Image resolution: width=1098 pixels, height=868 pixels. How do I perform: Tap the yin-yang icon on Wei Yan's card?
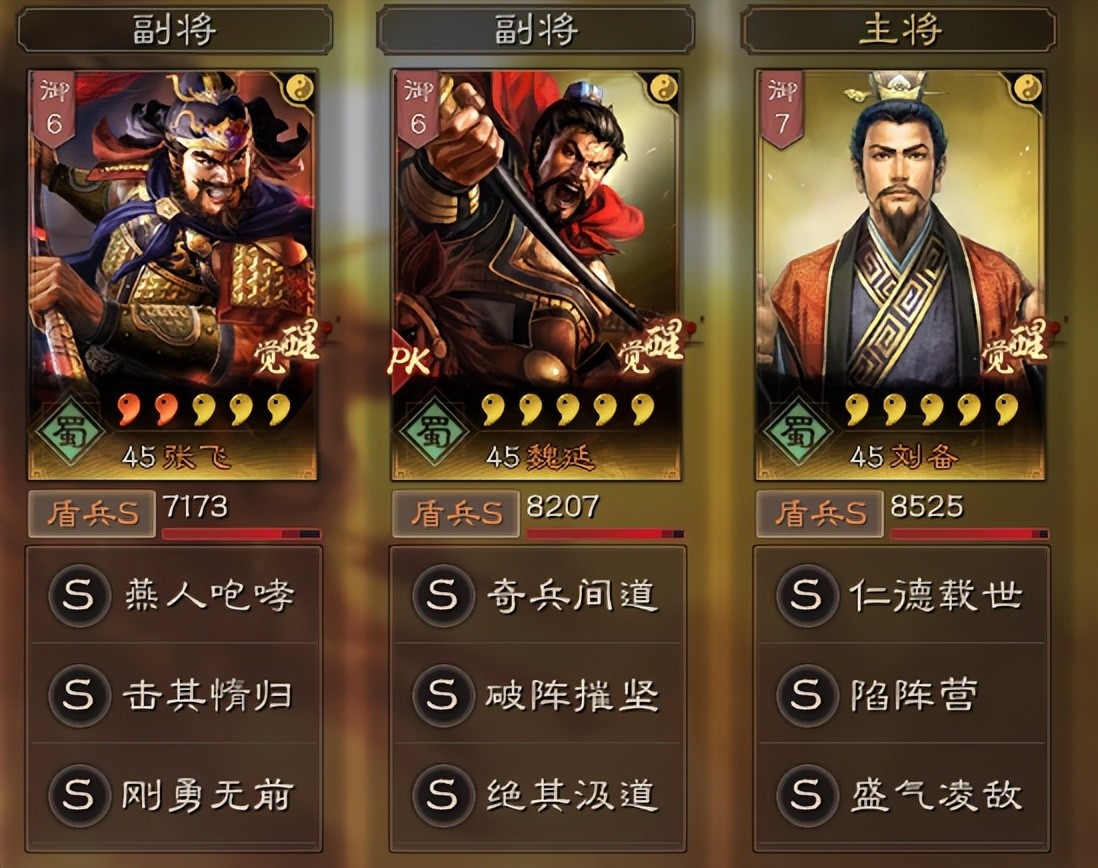point(665,89)
